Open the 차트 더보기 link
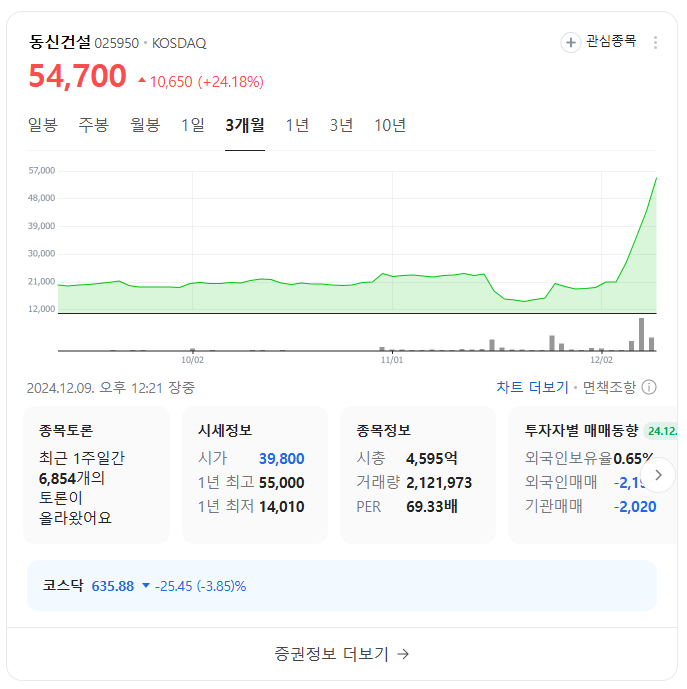Image resolution: width=687 pixels, height=689 pixels. pyautogui.click(x=532, y=387)
